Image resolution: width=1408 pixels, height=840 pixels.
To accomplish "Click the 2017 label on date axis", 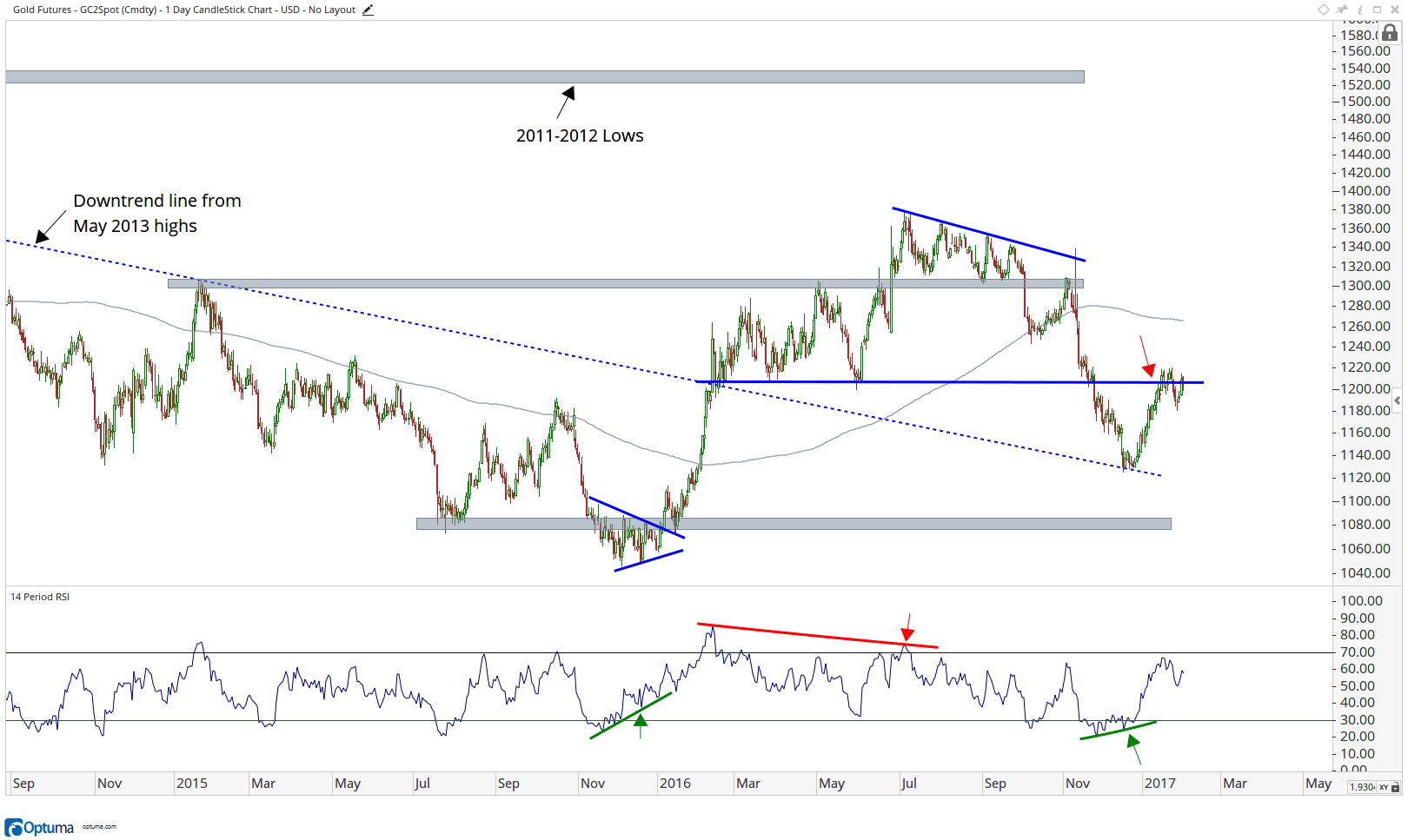I will tap(1160, 783).
